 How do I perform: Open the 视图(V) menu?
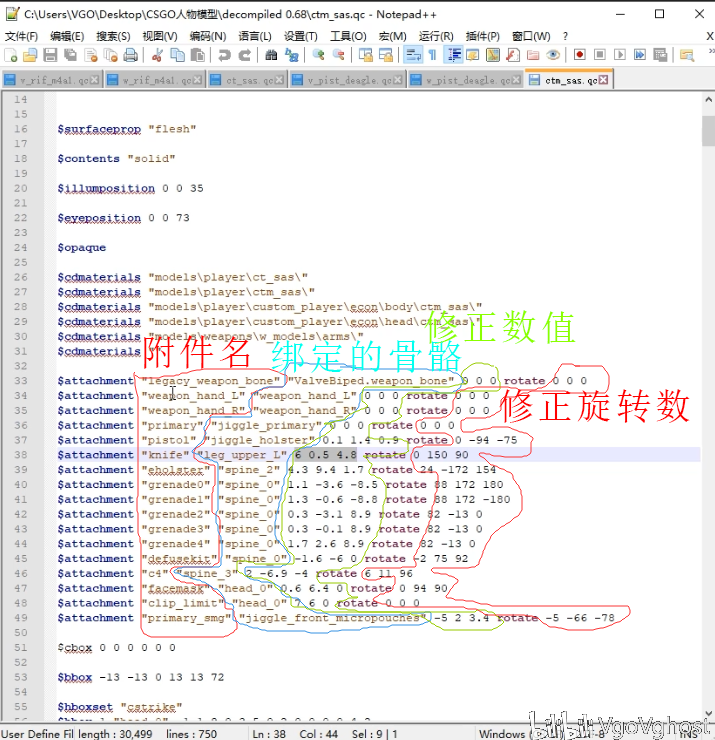coord(160,36)
